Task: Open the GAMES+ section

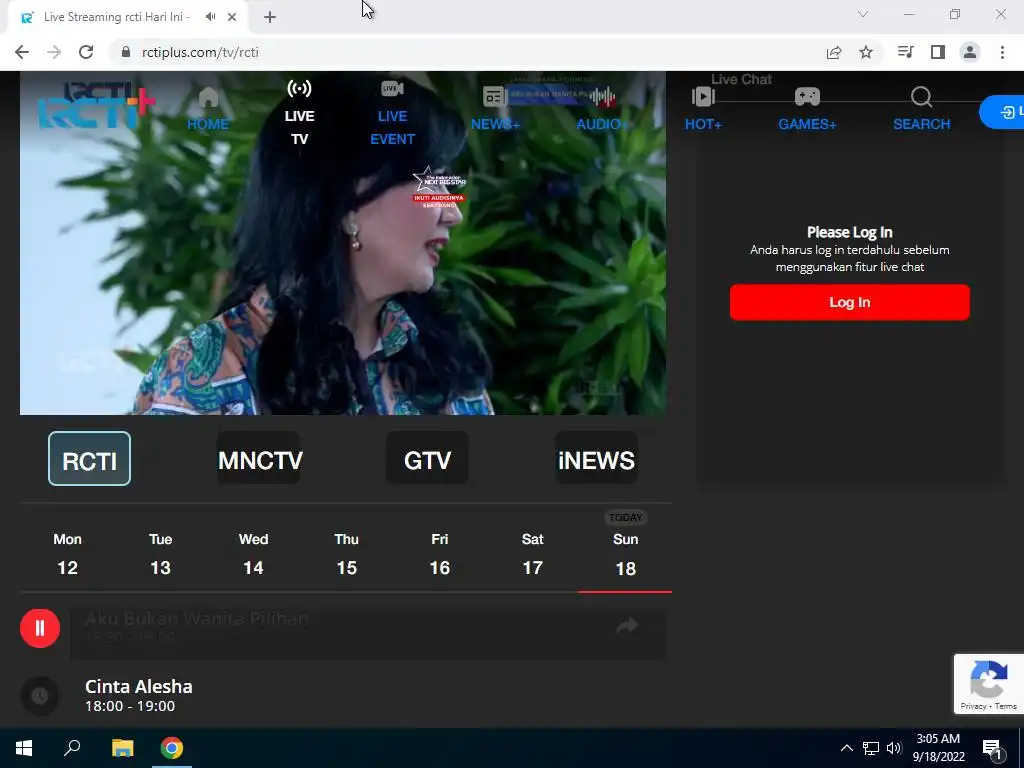Action: pyautogui.click(x=807, y=108)
